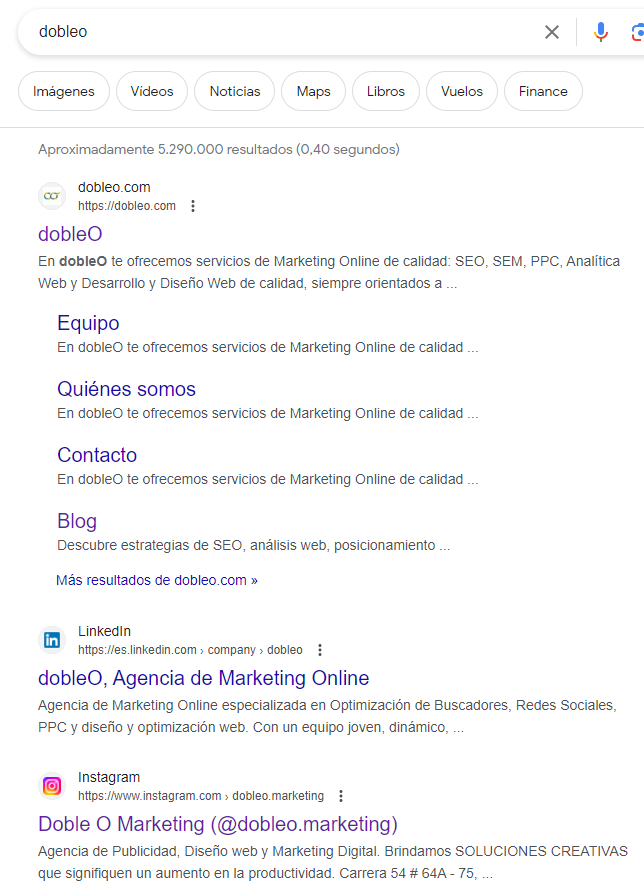Click the dobleo.com site favicon

(52, 196)
